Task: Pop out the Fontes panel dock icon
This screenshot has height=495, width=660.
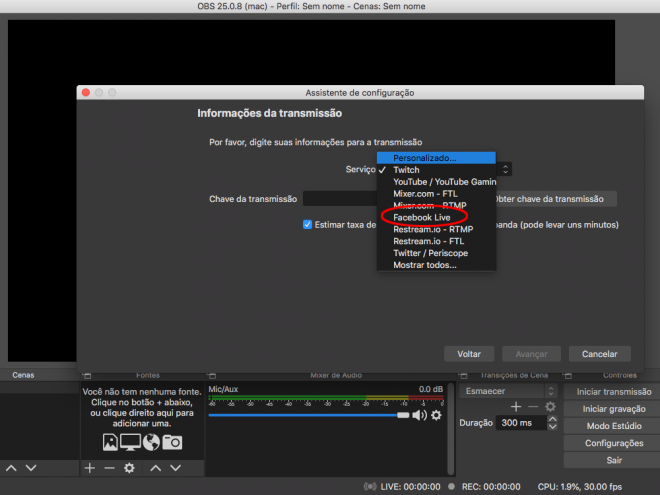Action: (87, 375)
